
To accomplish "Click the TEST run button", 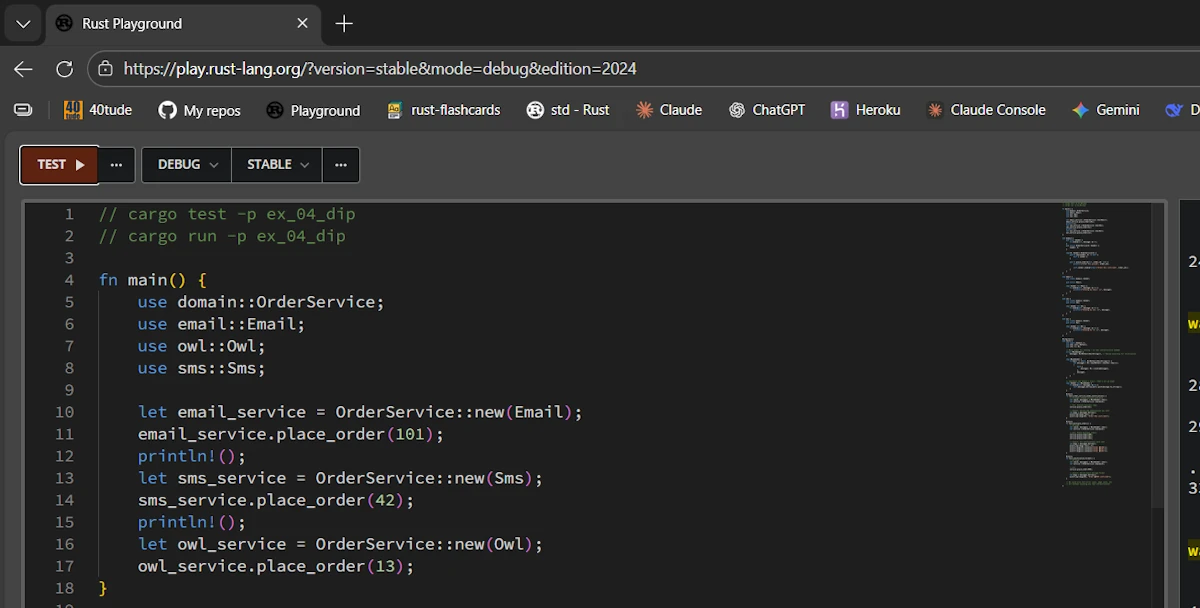I will tap(60, 165).
